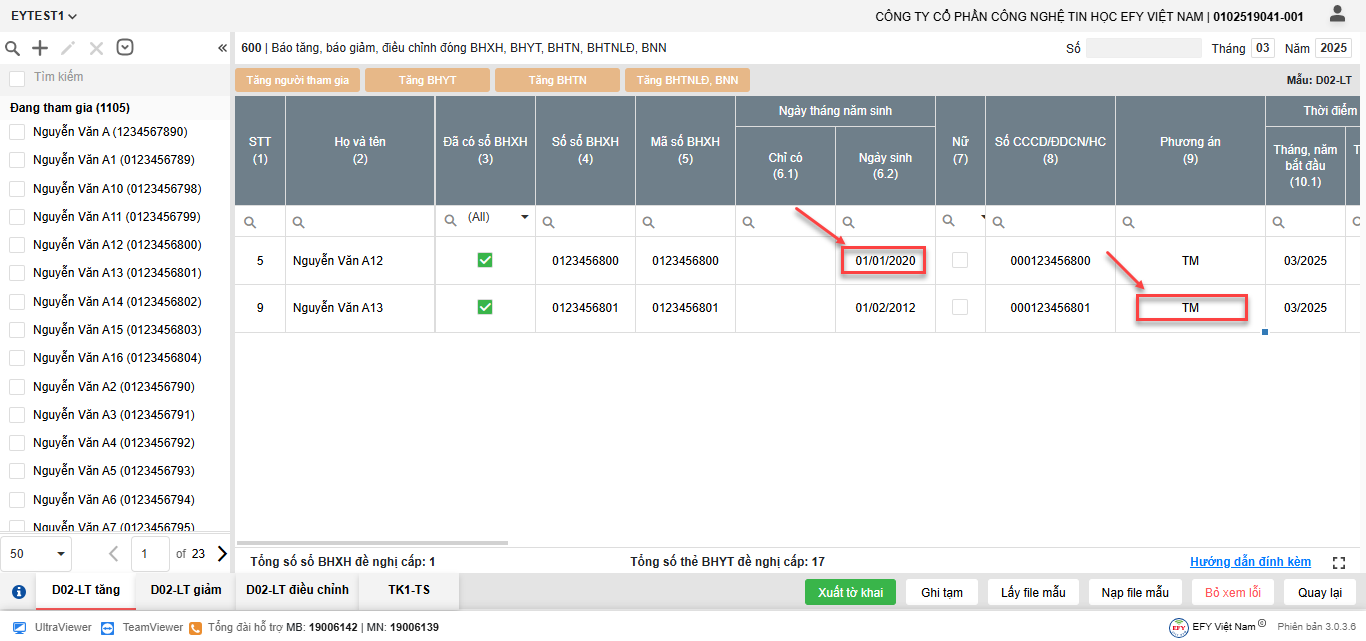Screen dimensions: 1366x641
Task: Collapse the left panel with double-chevron icon
Action: tap(222, 48)
